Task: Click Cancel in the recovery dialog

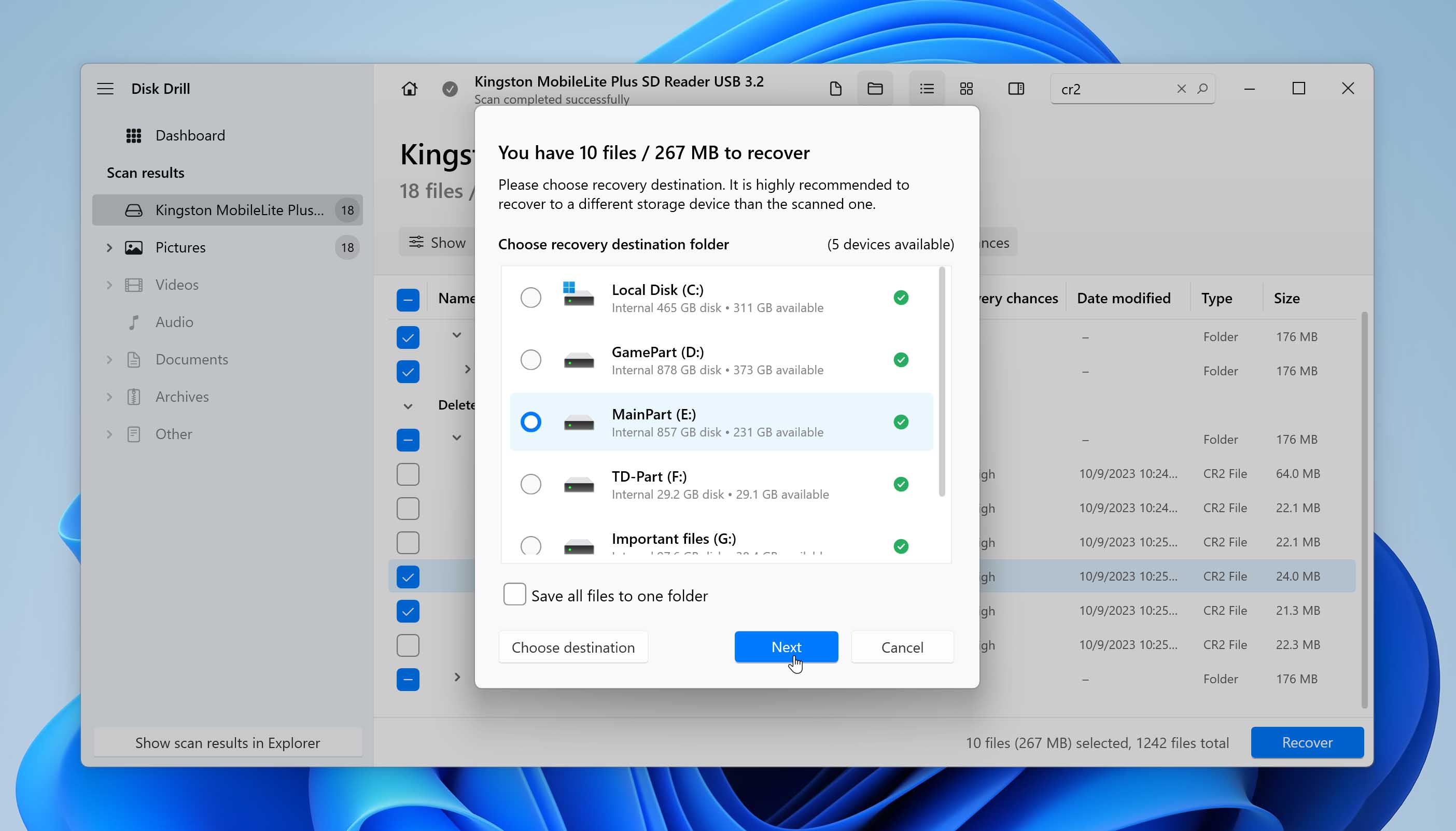Action: pyautogui.click(x=902, y=646)
